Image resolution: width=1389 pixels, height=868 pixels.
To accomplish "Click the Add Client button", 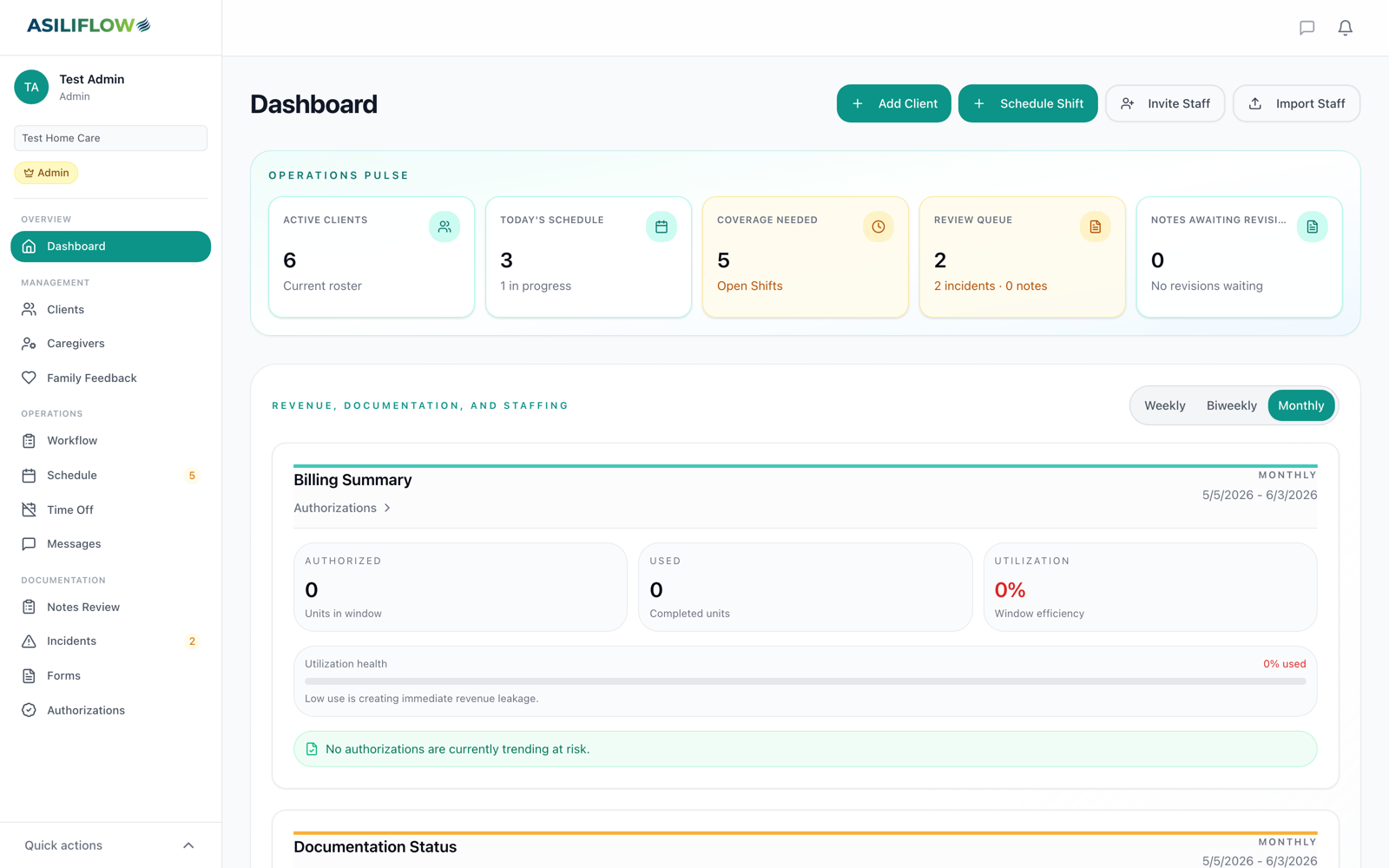I will click(893, 103).
